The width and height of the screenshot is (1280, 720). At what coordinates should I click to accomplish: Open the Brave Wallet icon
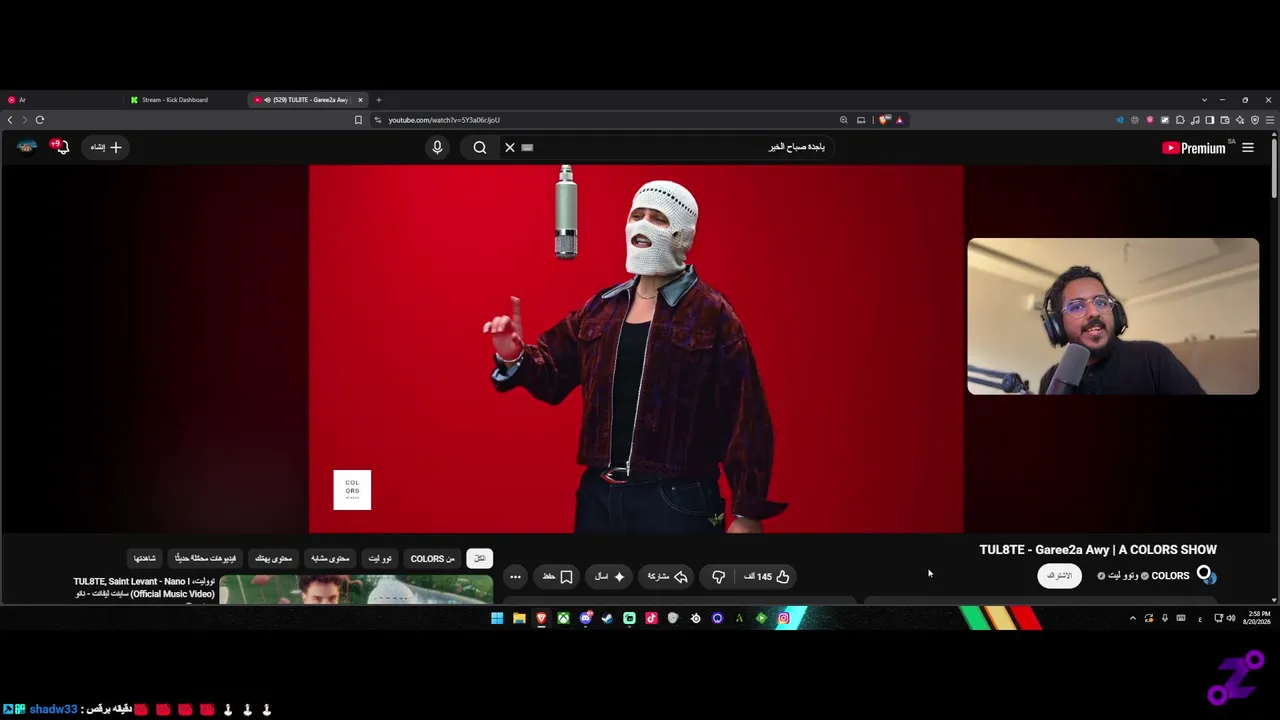click(1225, 120)
